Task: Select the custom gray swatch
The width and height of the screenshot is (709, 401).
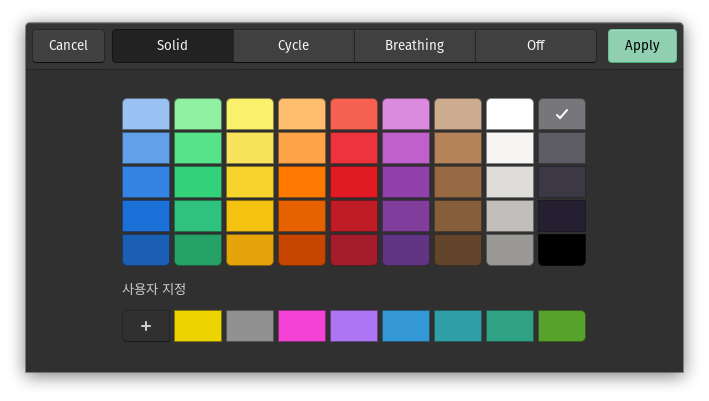Action: 250,326
